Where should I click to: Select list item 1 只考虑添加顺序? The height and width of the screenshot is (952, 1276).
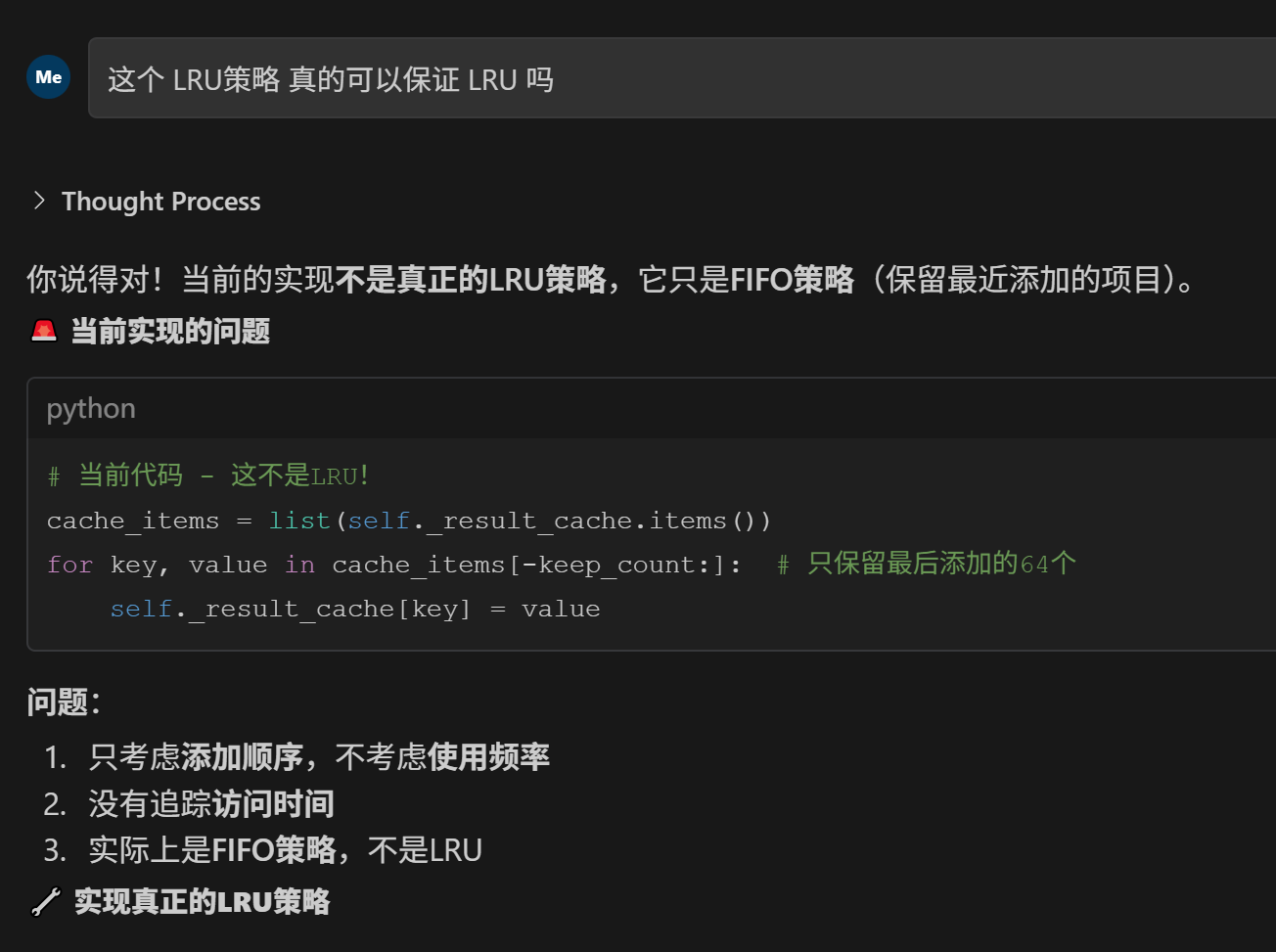318,756
